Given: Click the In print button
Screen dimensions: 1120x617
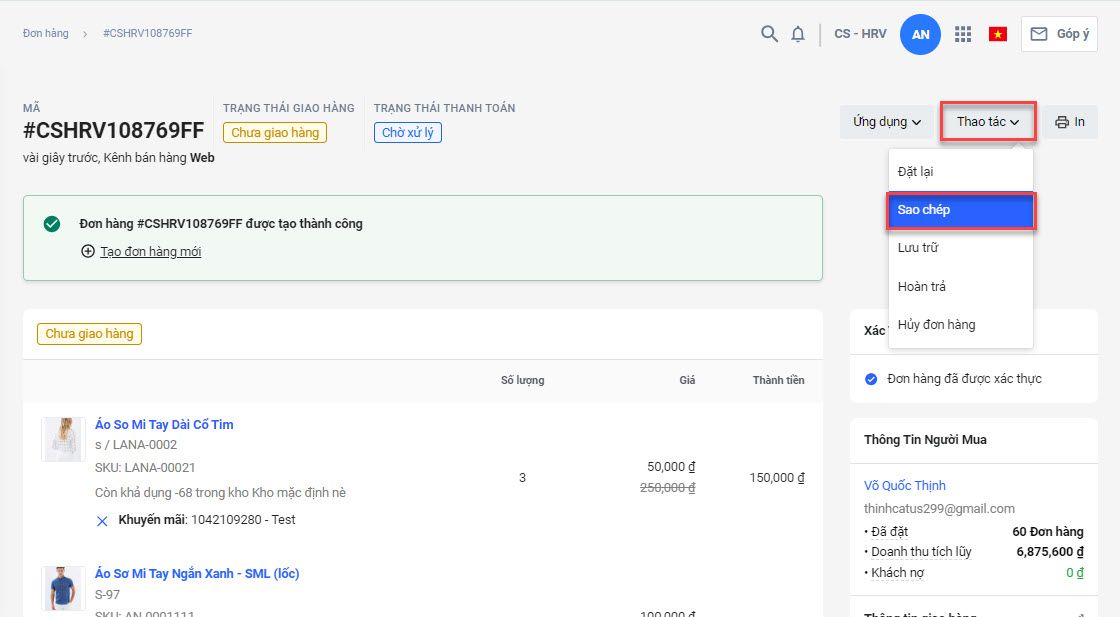Looking at the screenshot, I should 1070,122.
